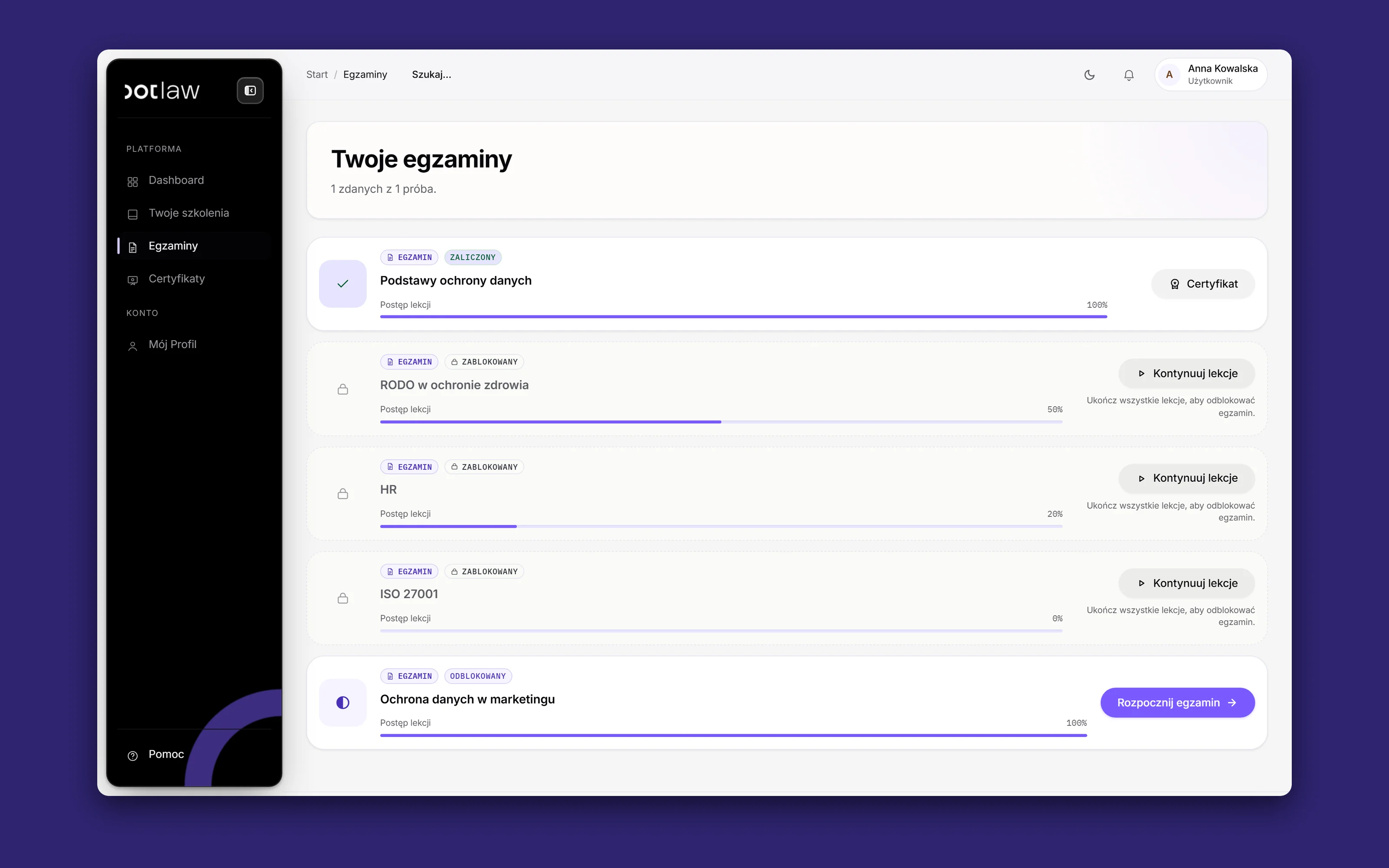This screenshot has width=1389, height=868.
Task: Click Kontynuuj lekcje for RODO w ochronie zdrowia
Action: [x=1186, y=373]
